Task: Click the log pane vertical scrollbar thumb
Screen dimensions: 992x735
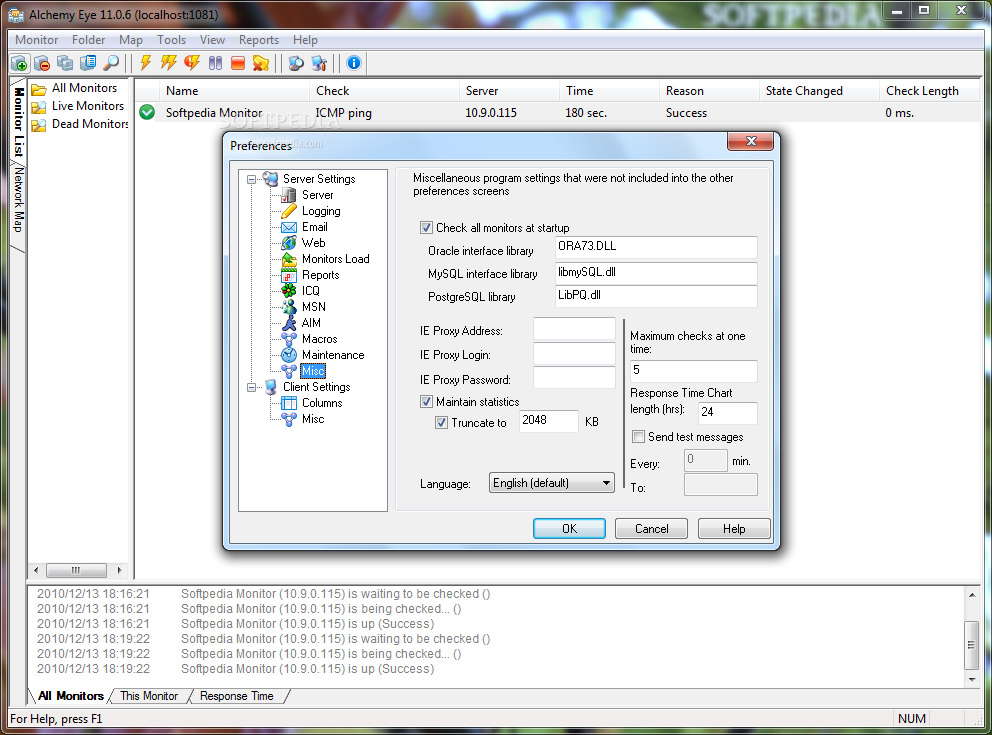Action: coord(972,645)
